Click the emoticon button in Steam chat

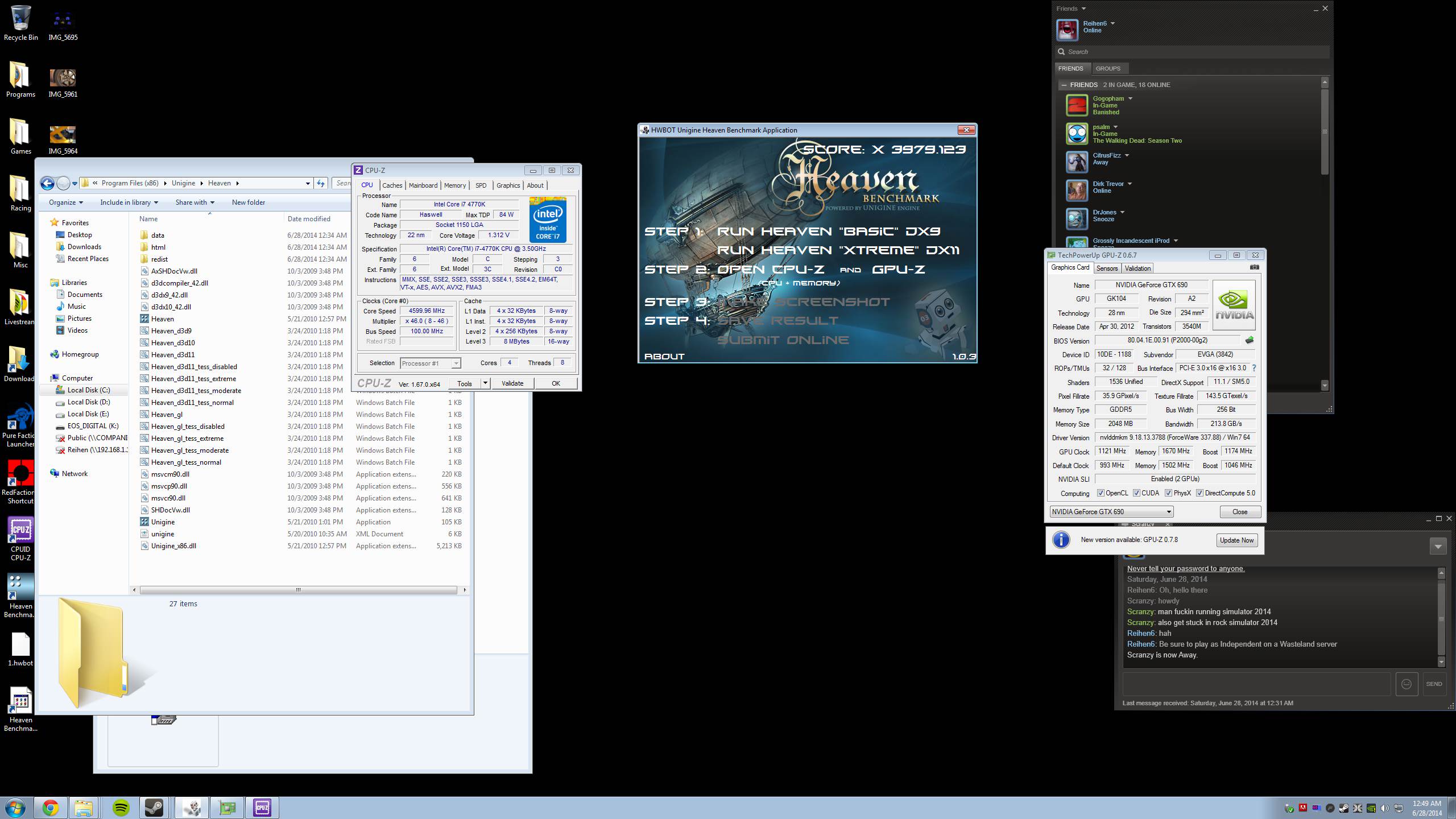(1407, 684)
